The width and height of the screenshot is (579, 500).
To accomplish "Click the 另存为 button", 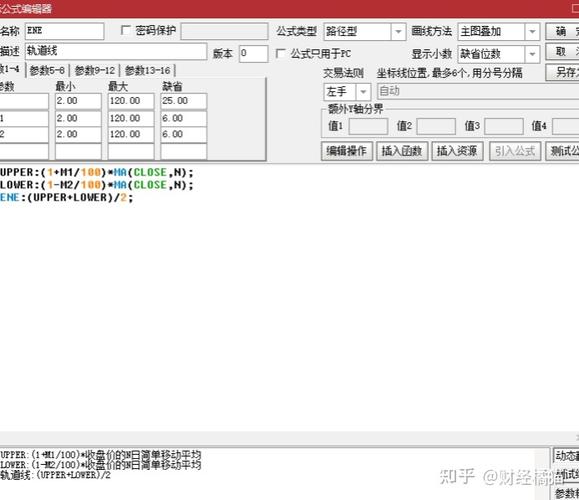I will click(562, 72).
